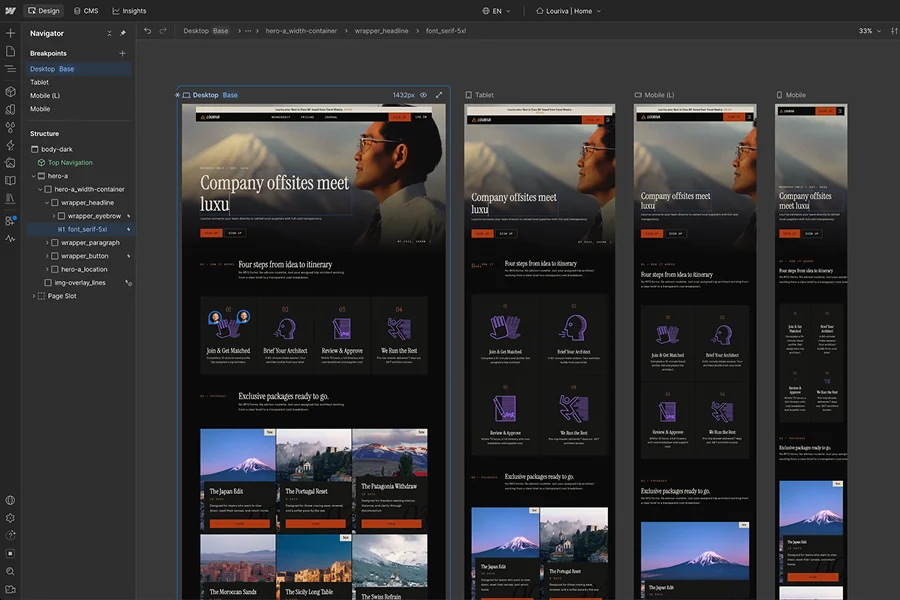Undo the last action
900x600 pixels.
point(148,31)
